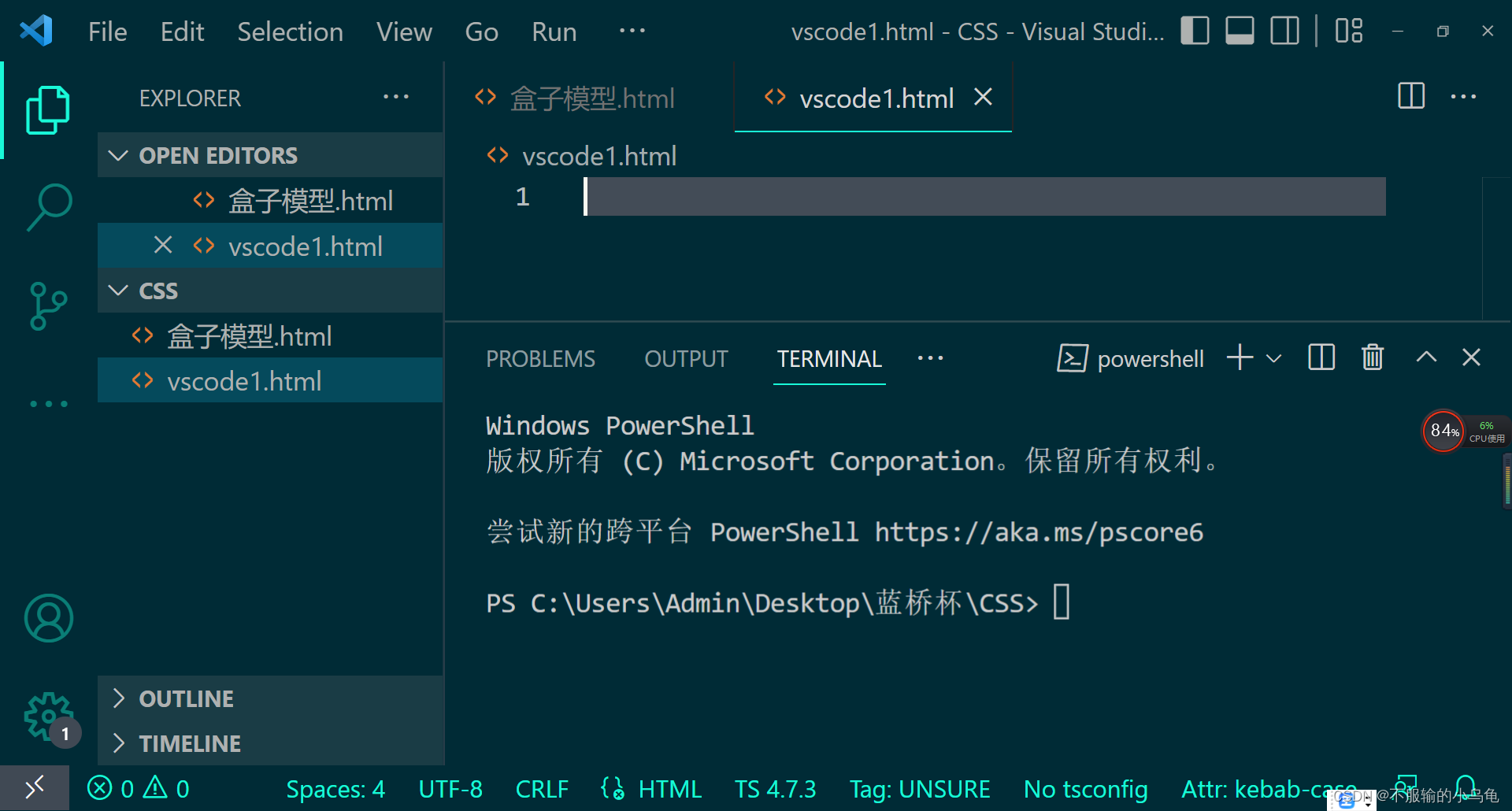Switch to the 盒子模型.html editor tab
This screenshot has width=1512, height=811.
(x=589, y=98)
